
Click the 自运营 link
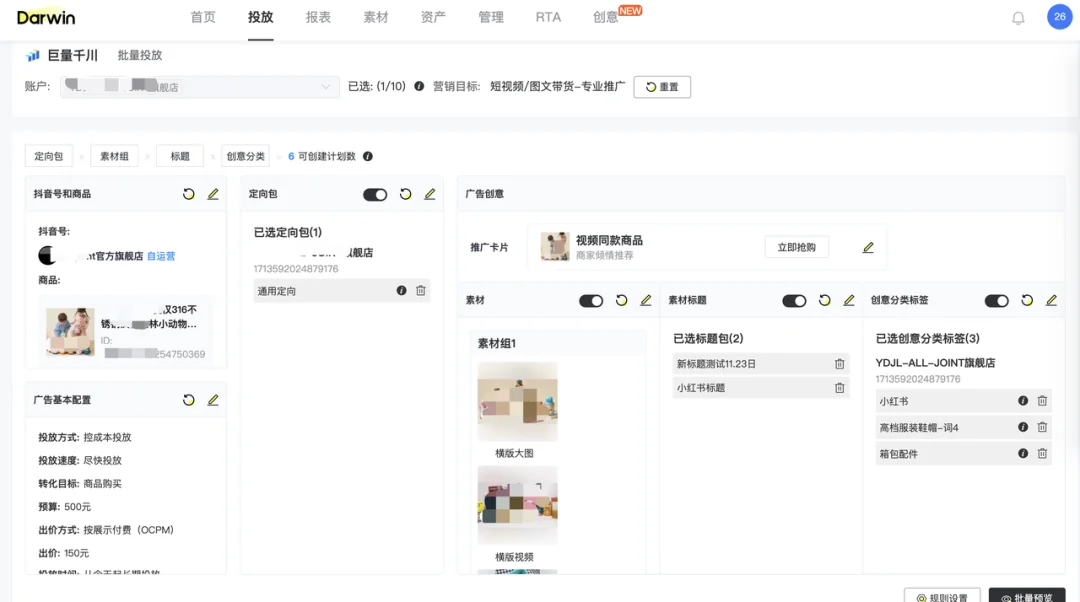(161, 256)
